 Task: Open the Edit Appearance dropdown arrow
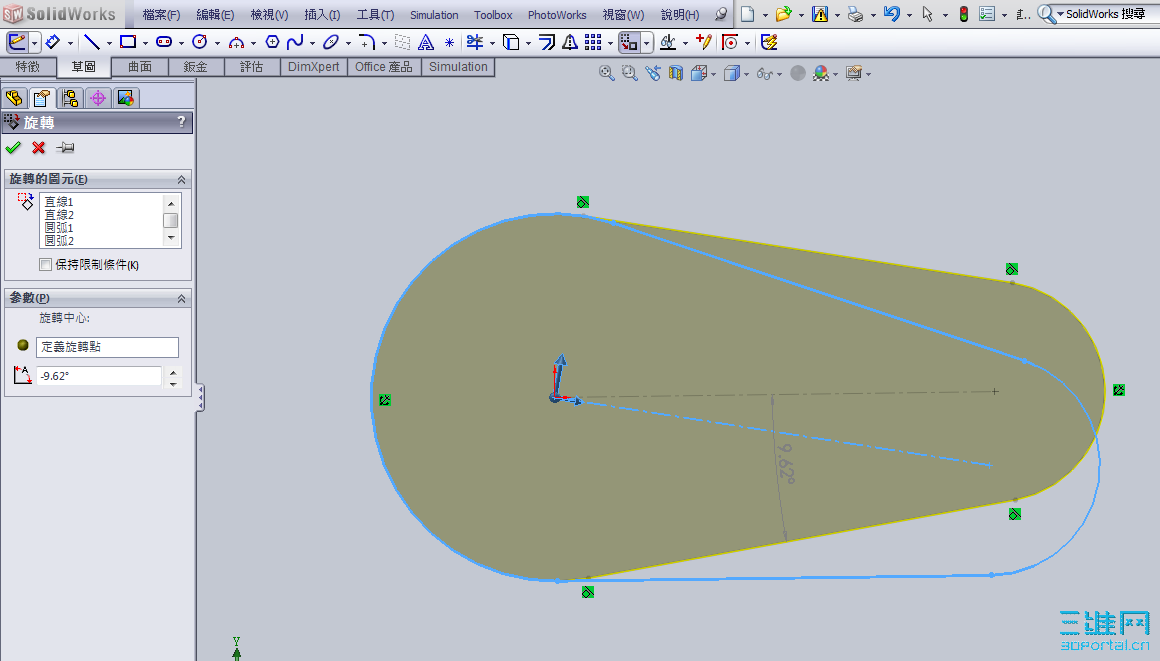pyautogui.click(x=835, y=74)
